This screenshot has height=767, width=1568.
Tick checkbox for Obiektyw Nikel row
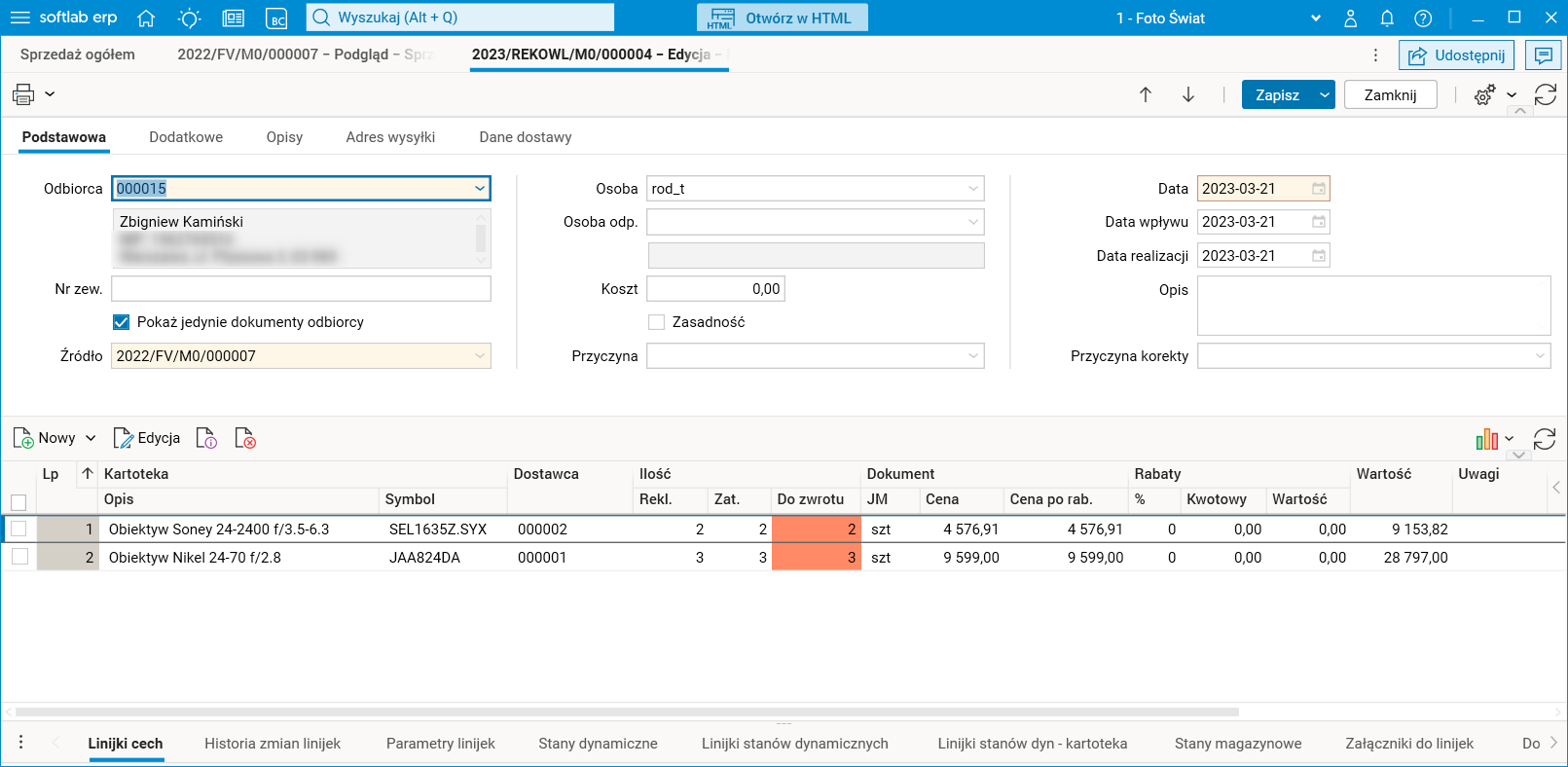[x=19, y=557]
